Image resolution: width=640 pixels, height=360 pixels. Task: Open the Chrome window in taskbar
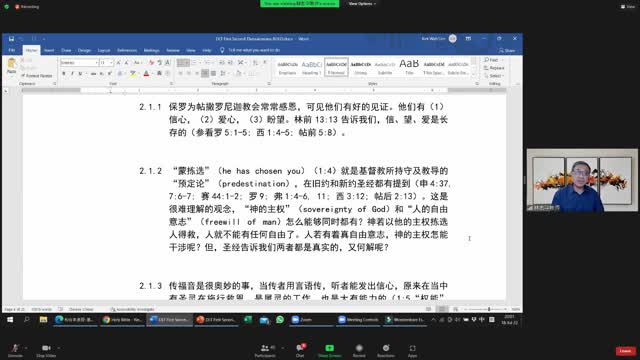coord(122,320)
